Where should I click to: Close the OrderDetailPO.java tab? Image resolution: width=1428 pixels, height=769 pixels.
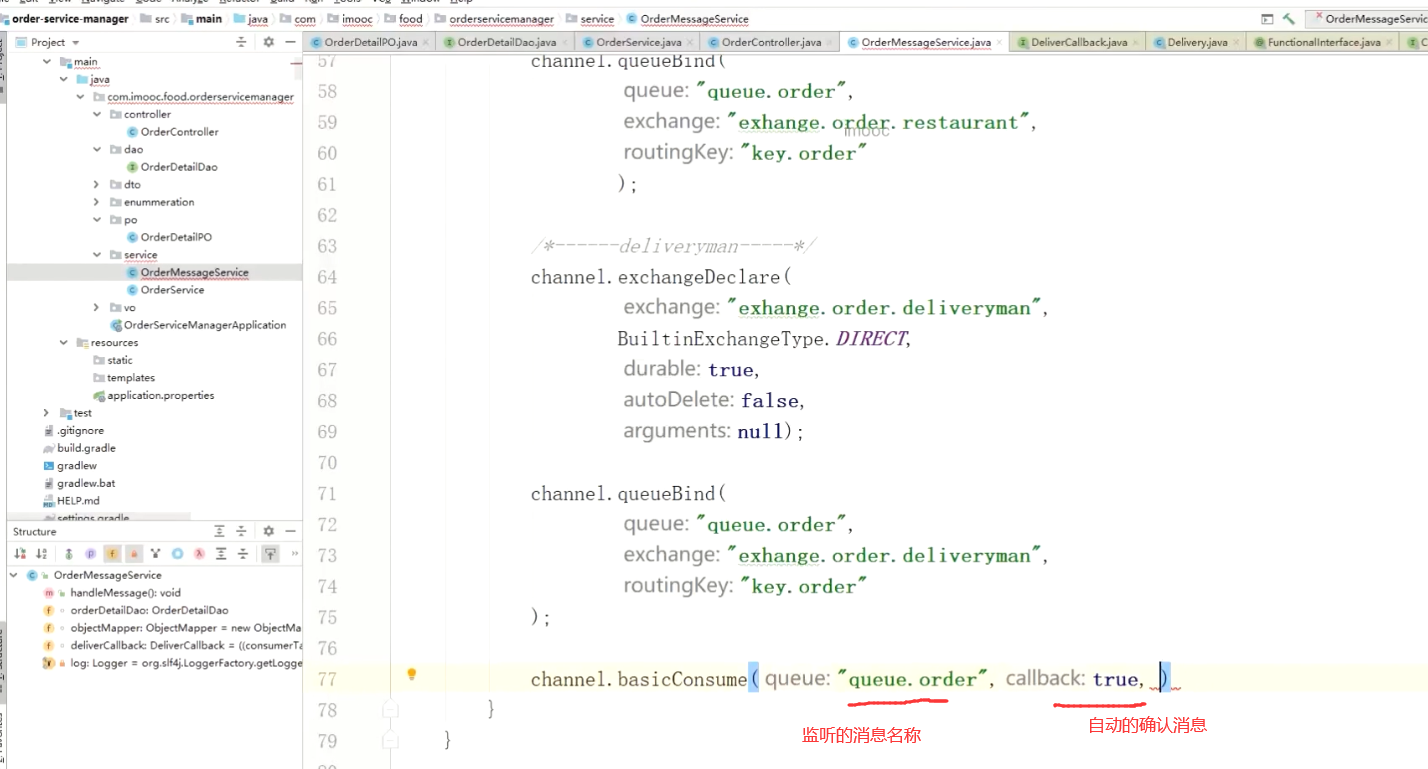[x=427, y=42]
